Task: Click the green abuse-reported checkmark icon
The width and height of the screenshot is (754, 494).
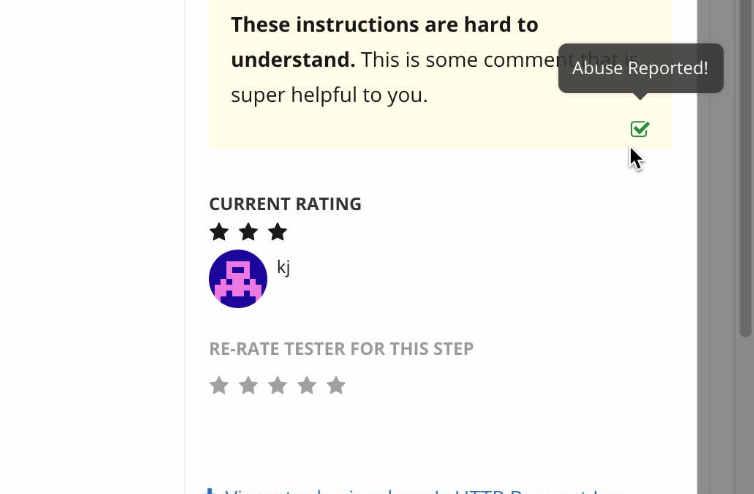Action: (x=640, y=129)
